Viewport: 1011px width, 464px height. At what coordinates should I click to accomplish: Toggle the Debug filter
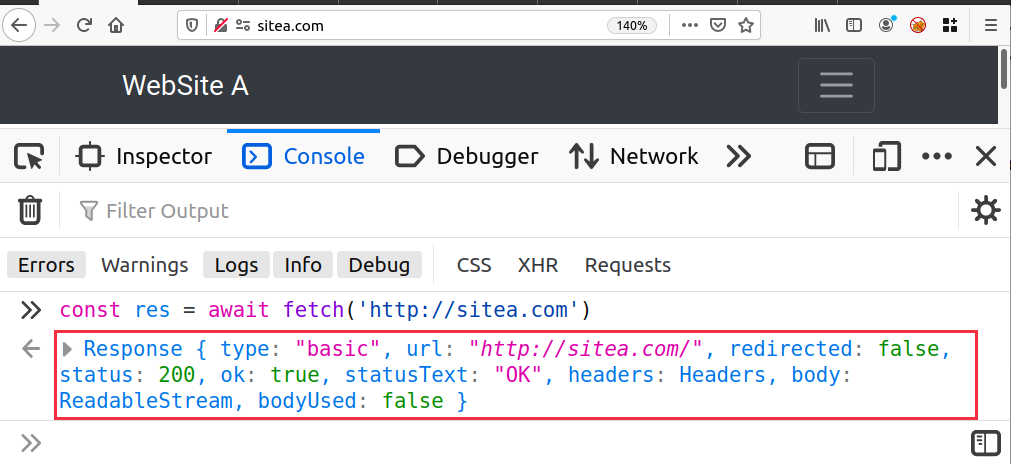point(379,265)
